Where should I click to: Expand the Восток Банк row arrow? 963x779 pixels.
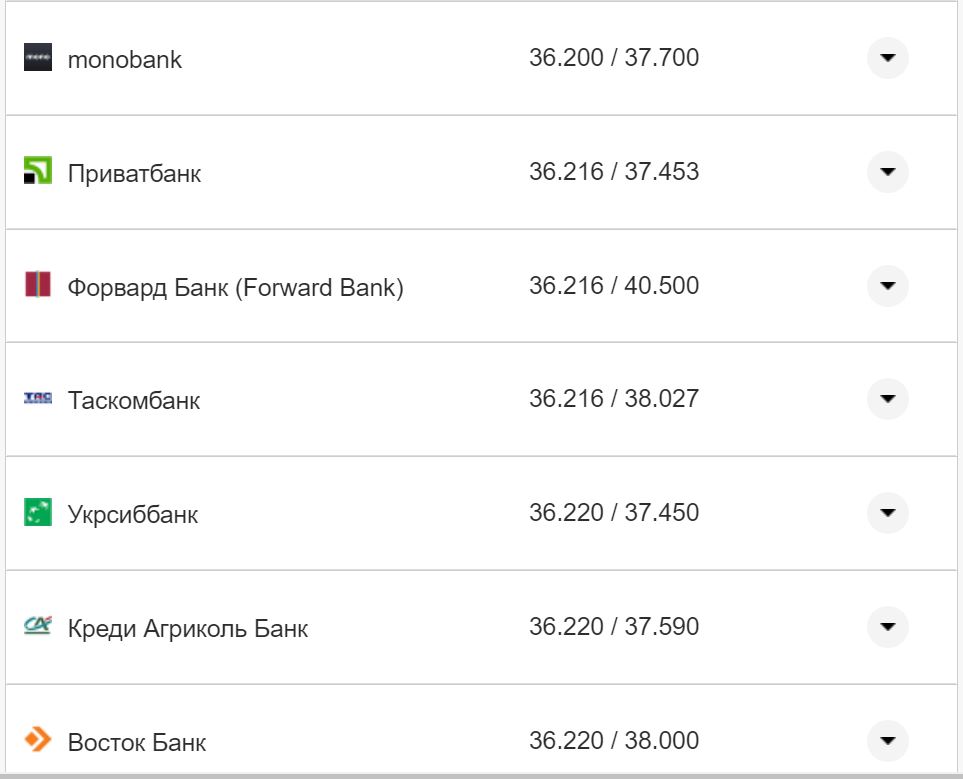(x=887, y=741)
